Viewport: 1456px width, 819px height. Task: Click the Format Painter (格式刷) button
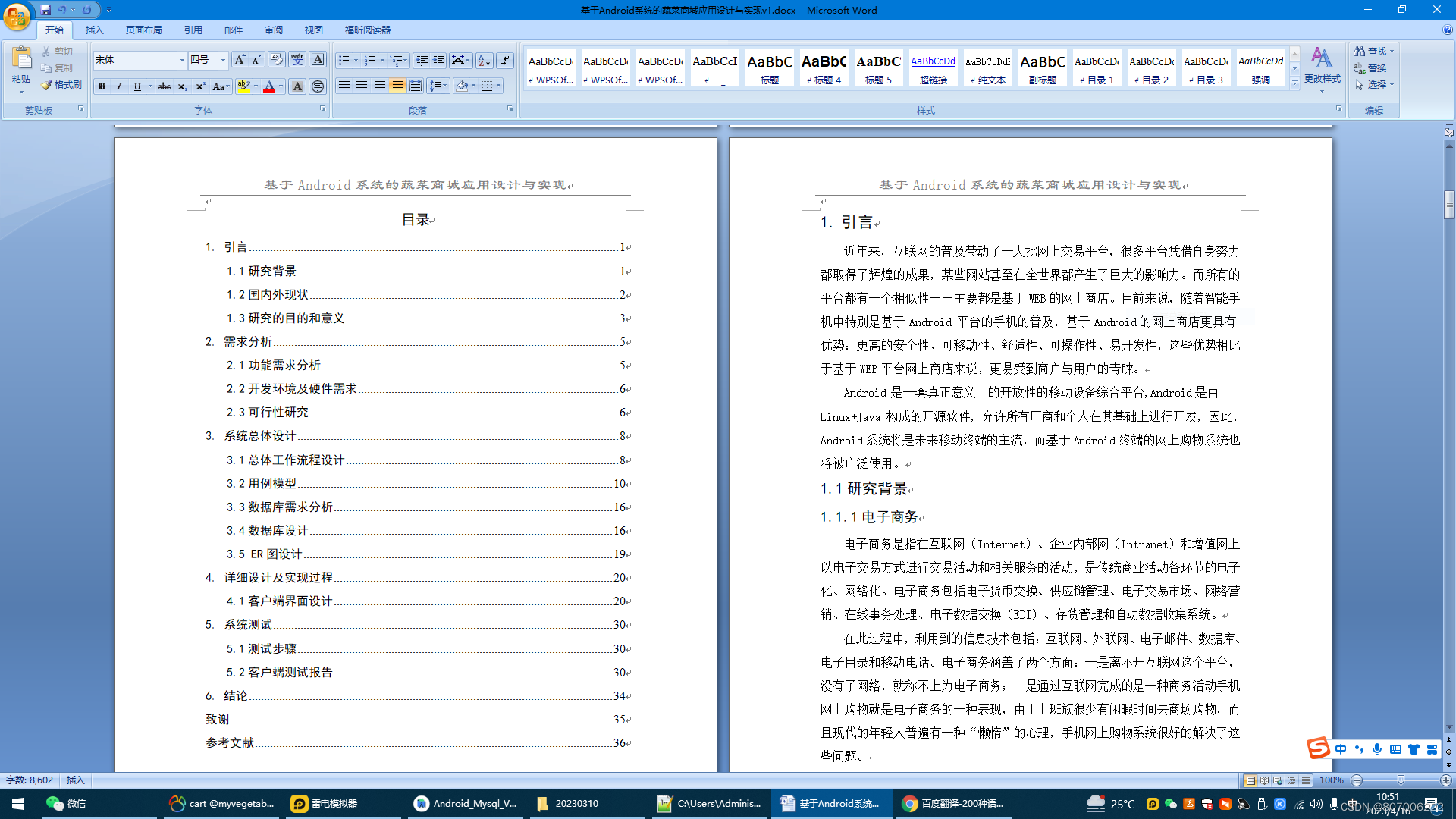(61, 85)
